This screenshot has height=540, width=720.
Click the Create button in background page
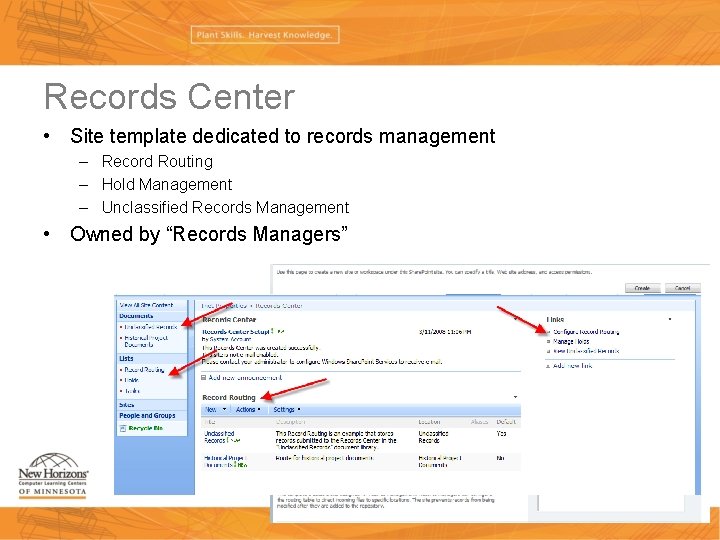642,288
